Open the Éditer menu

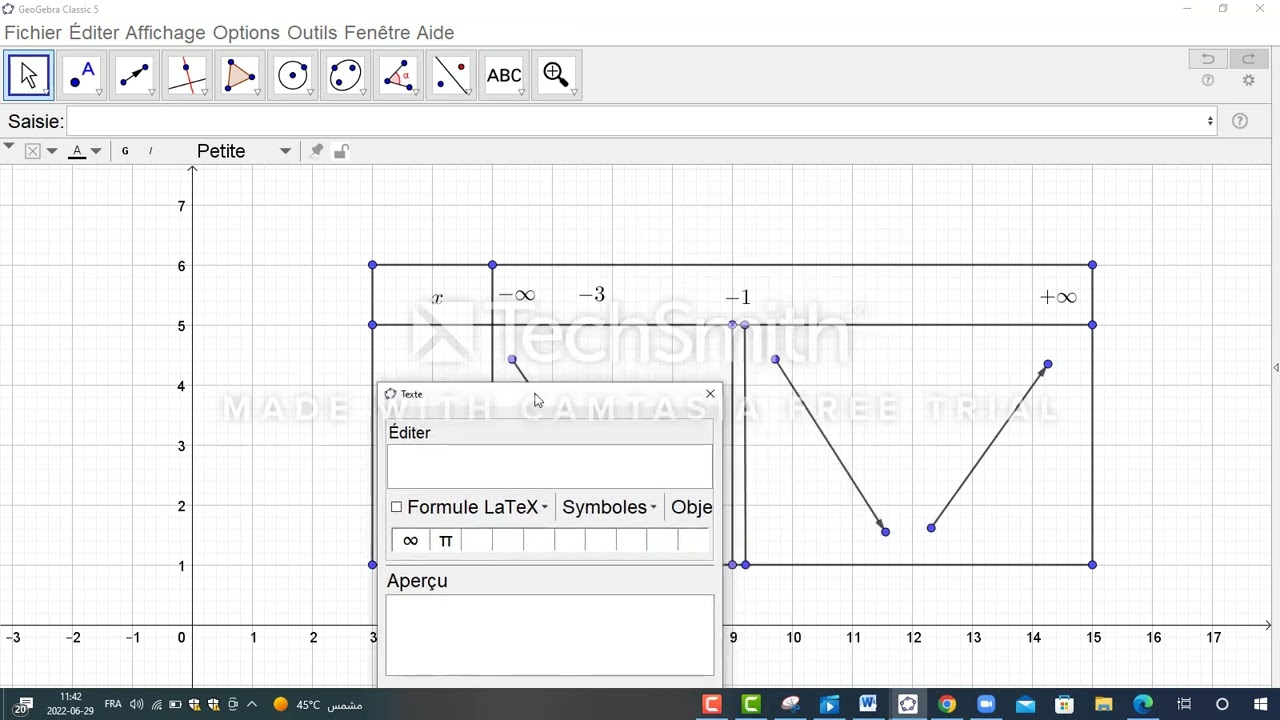(94, 33)
